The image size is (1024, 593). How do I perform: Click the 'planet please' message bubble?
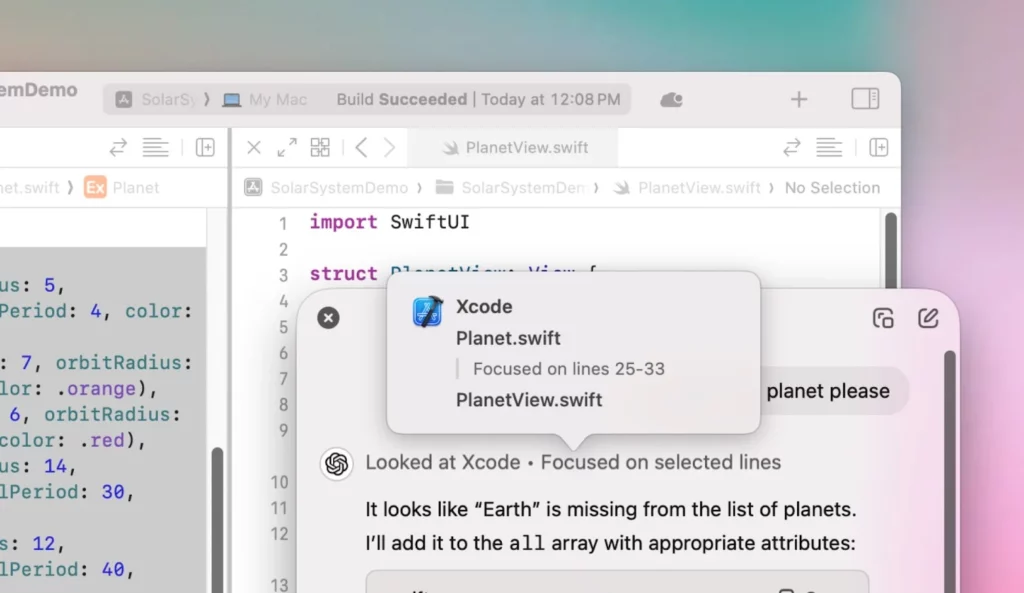click(828, 391)
